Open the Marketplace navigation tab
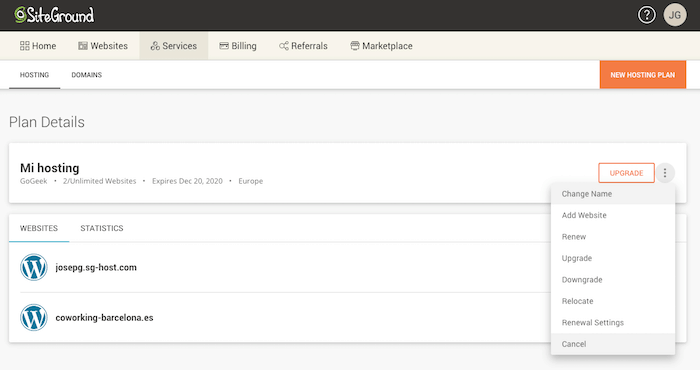This screenshot has height=370, width=700. tap(381, 46)
